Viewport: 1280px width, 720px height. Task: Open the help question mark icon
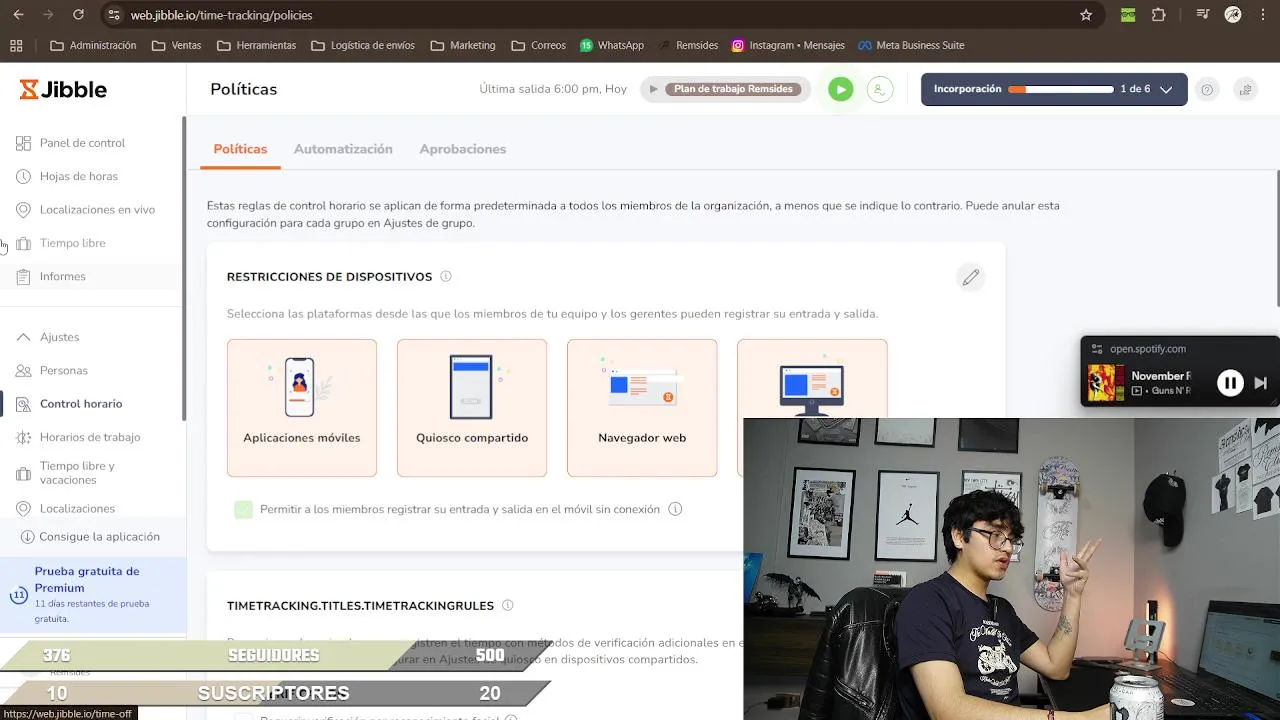click(1207, 89)
